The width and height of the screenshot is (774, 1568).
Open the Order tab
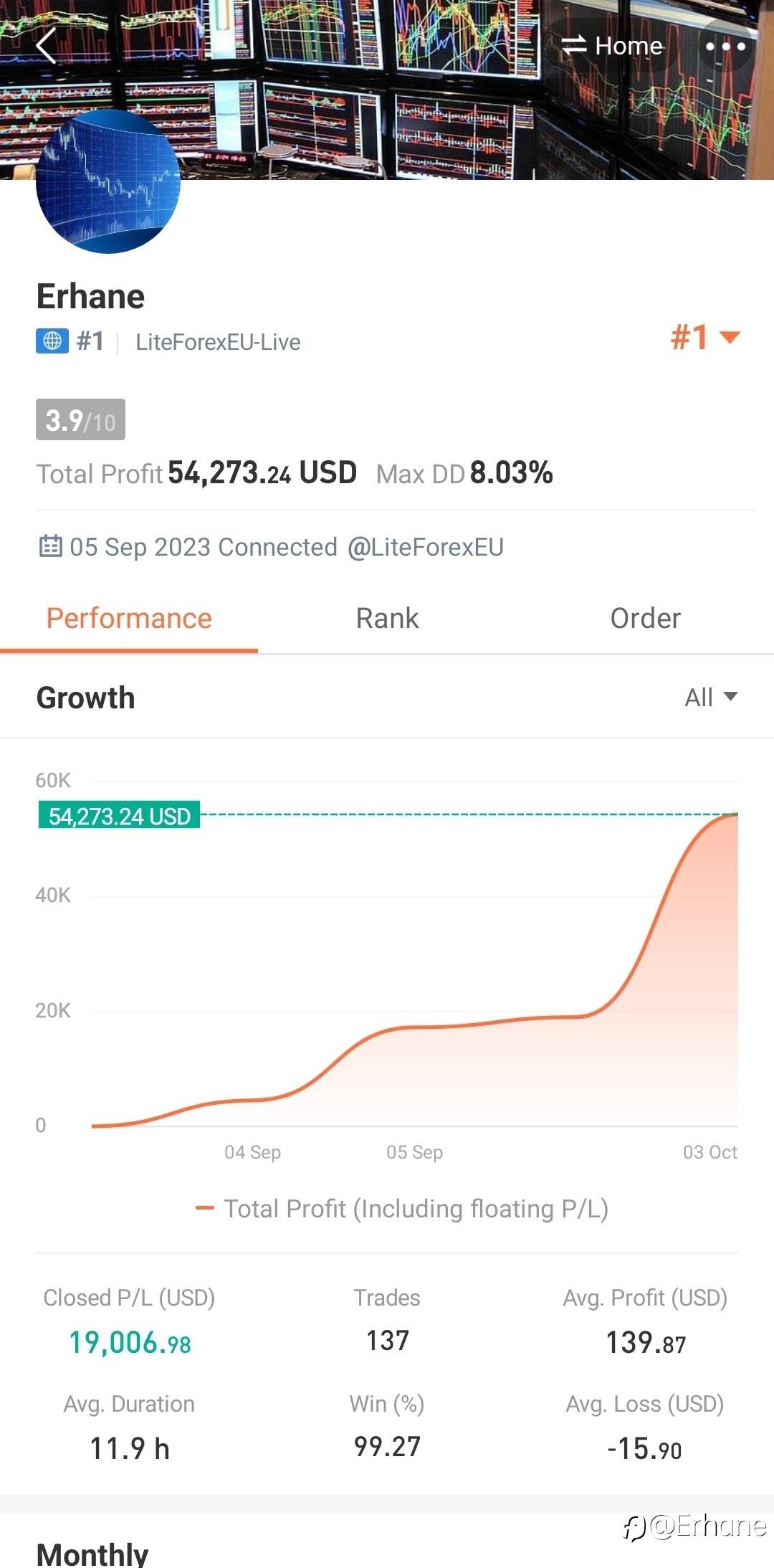click(x=645, y=619)
